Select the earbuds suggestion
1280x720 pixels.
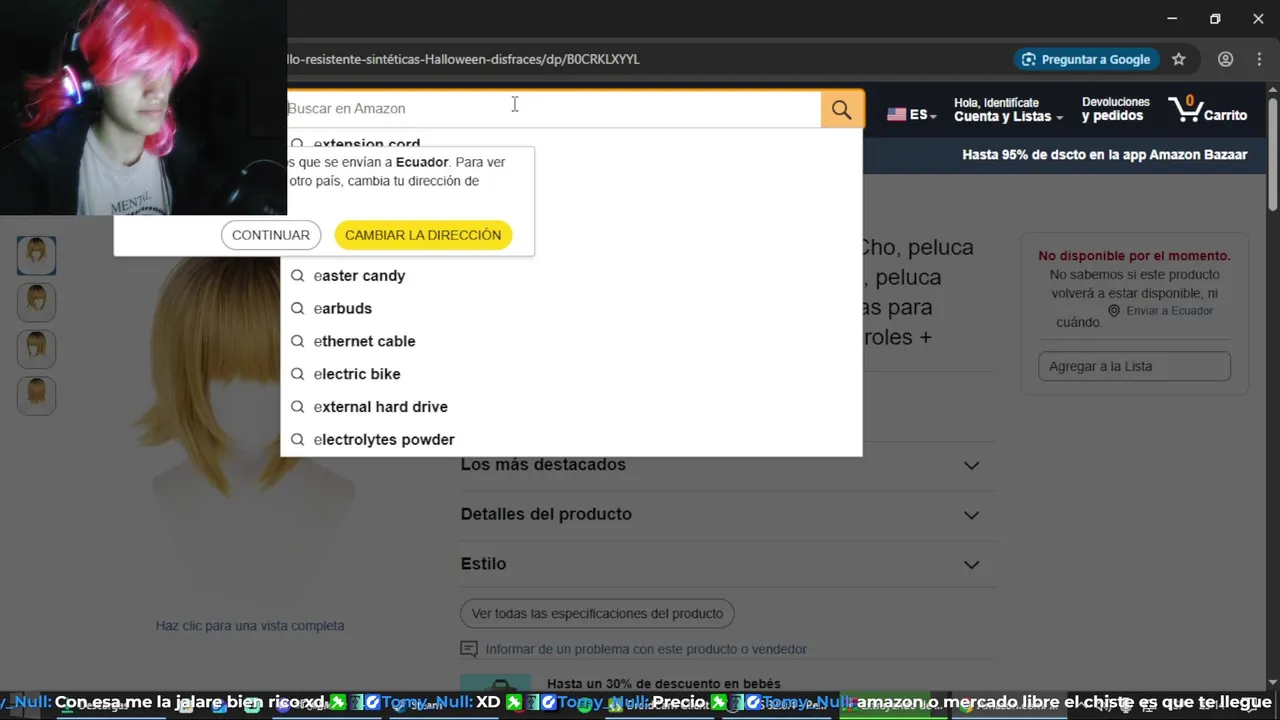pyautogui.click(x=571, y=309)
